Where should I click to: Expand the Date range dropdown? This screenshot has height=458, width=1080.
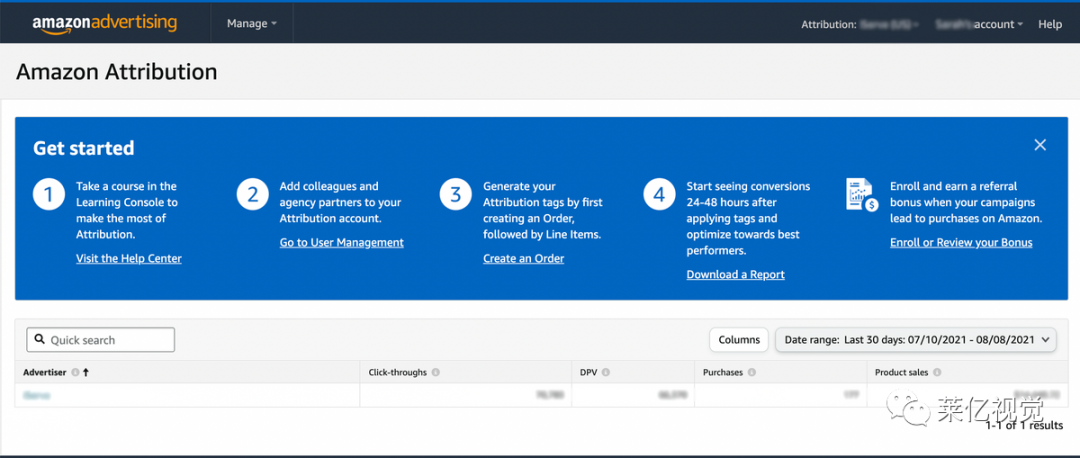coord(916,340)
